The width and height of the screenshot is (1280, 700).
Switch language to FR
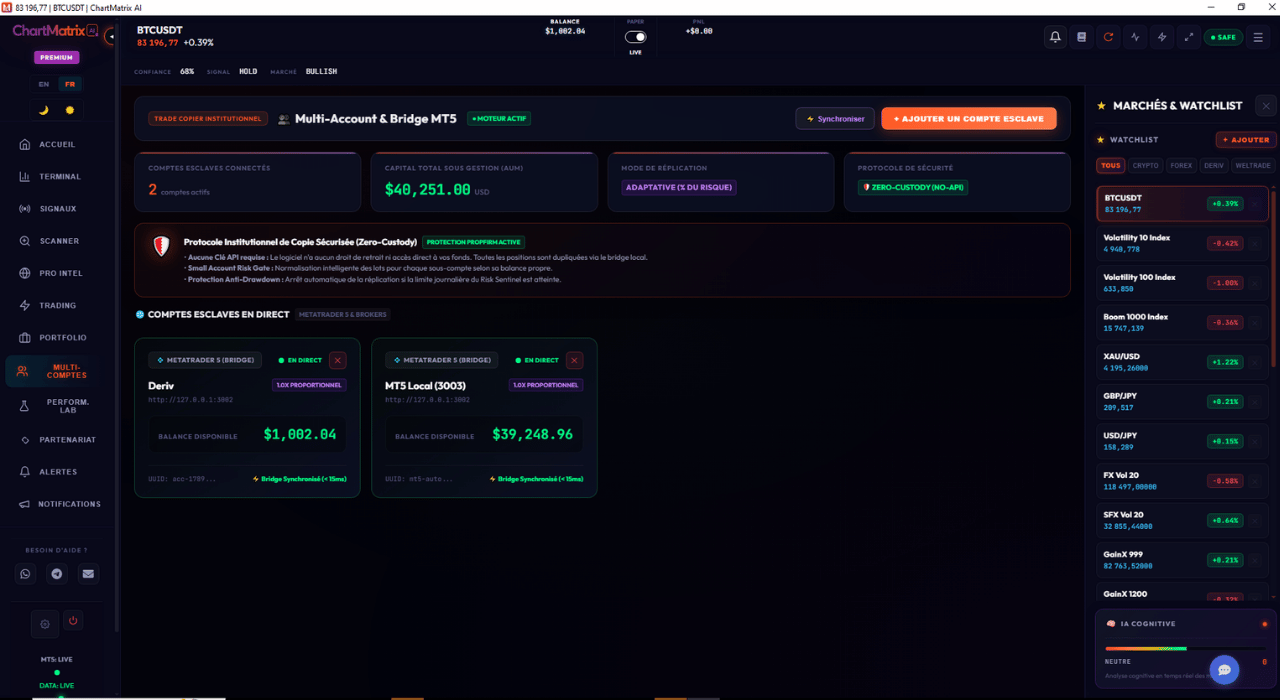70,84
